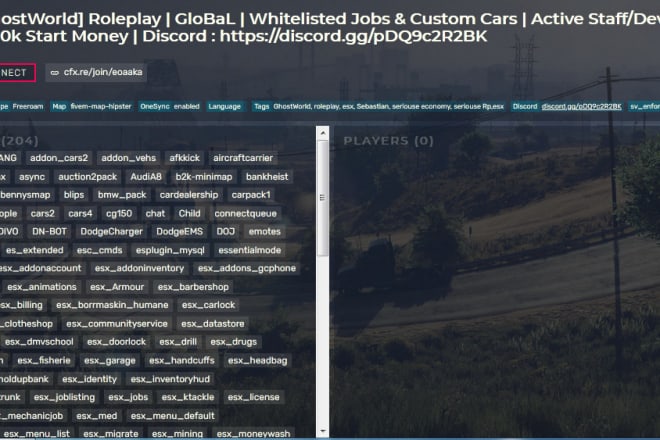Select the esx_animations resource
660x440 pixels.
pos(42,287)
